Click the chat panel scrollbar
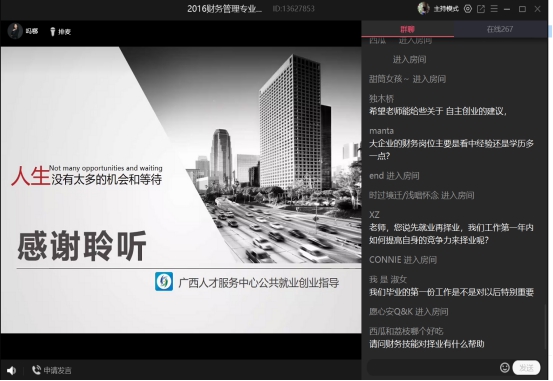Image resolution: width=553 pixels, height=381 pixels. pos(546,329)
